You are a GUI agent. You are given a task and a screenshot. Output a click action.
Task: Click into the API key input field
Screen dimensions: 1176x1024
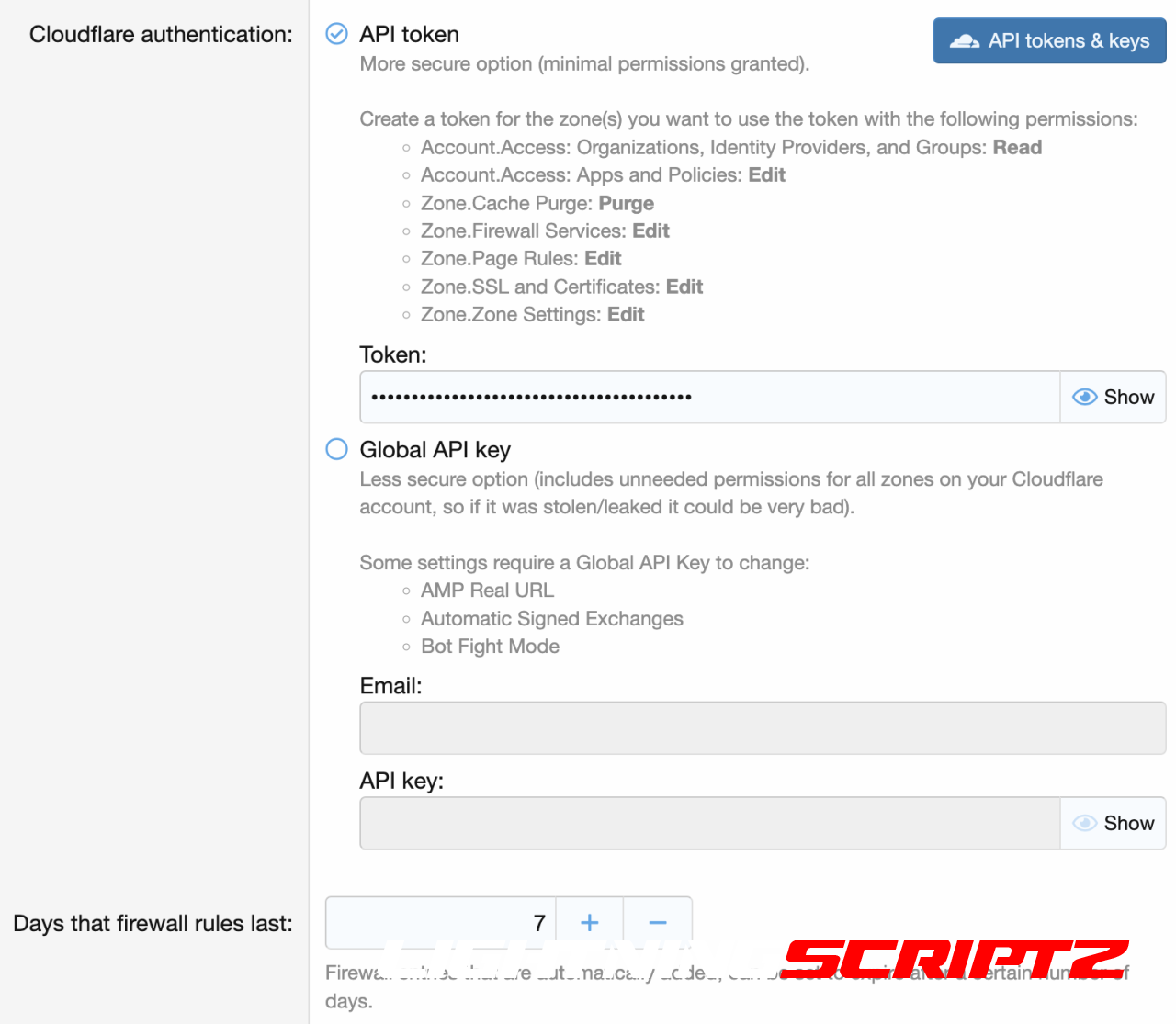click(x=709, y=823)
